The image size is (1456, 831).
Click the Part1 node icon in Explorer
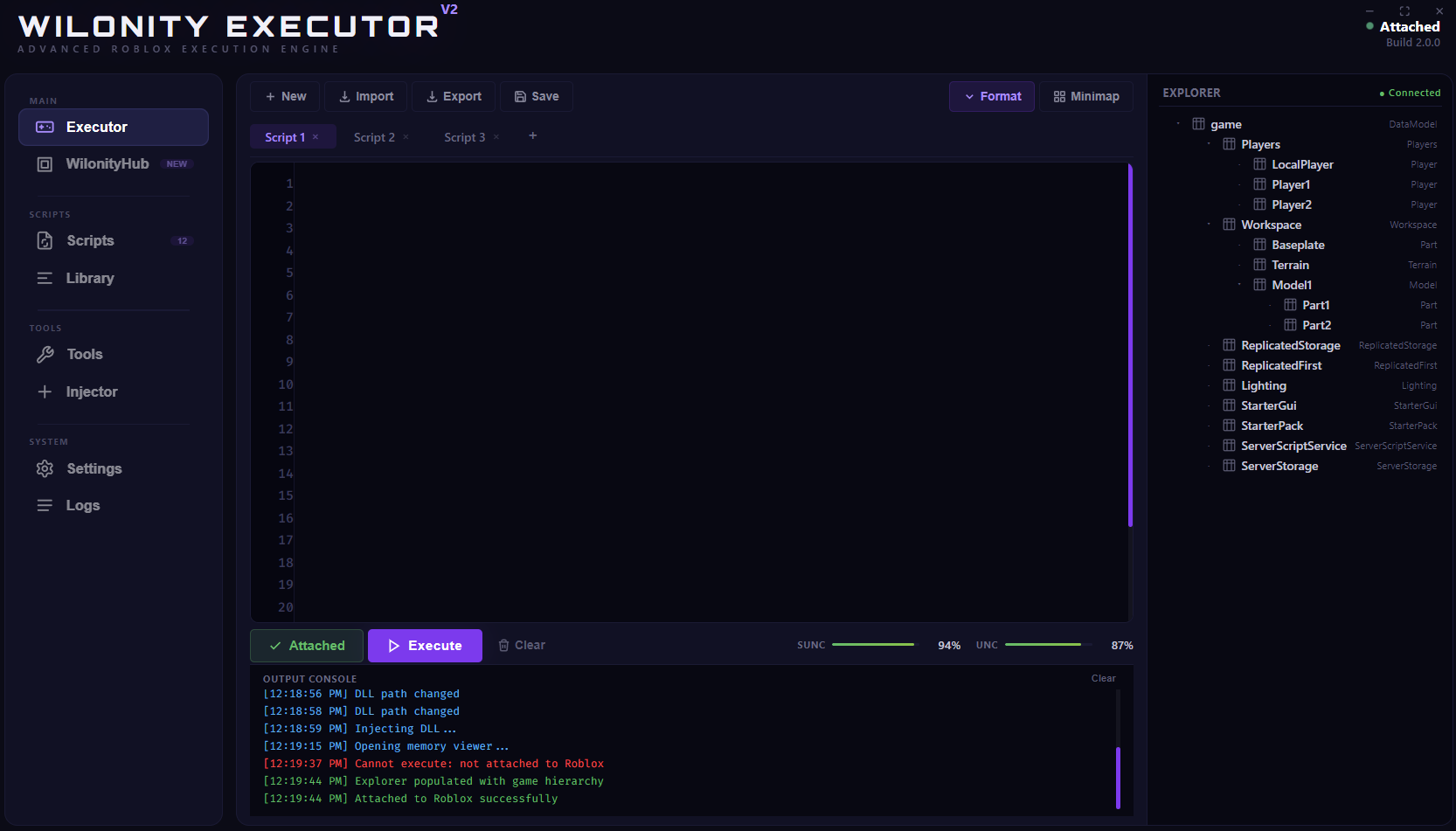pyautogui.click(x=1290, y=305)
